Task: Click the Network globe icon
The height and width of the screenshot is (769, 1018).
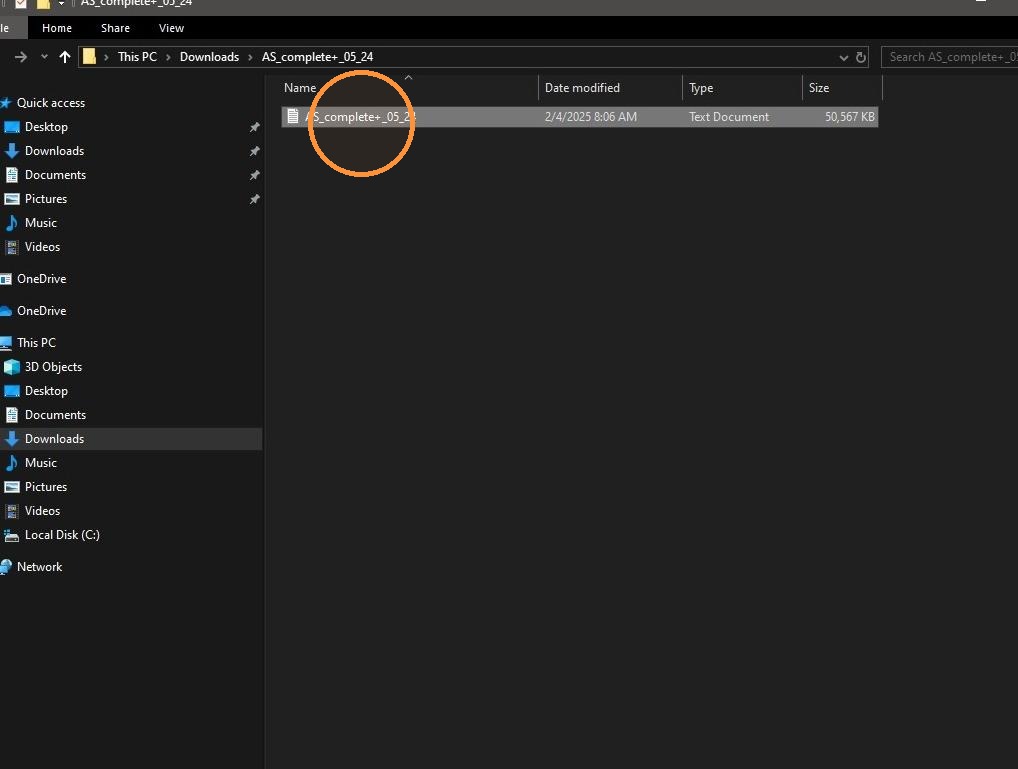Action: pos(6,566)
